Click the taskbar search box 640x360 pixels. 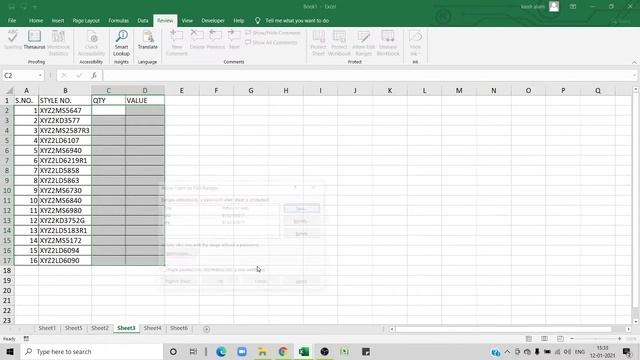pyautogui.click(x=91, y=352)
